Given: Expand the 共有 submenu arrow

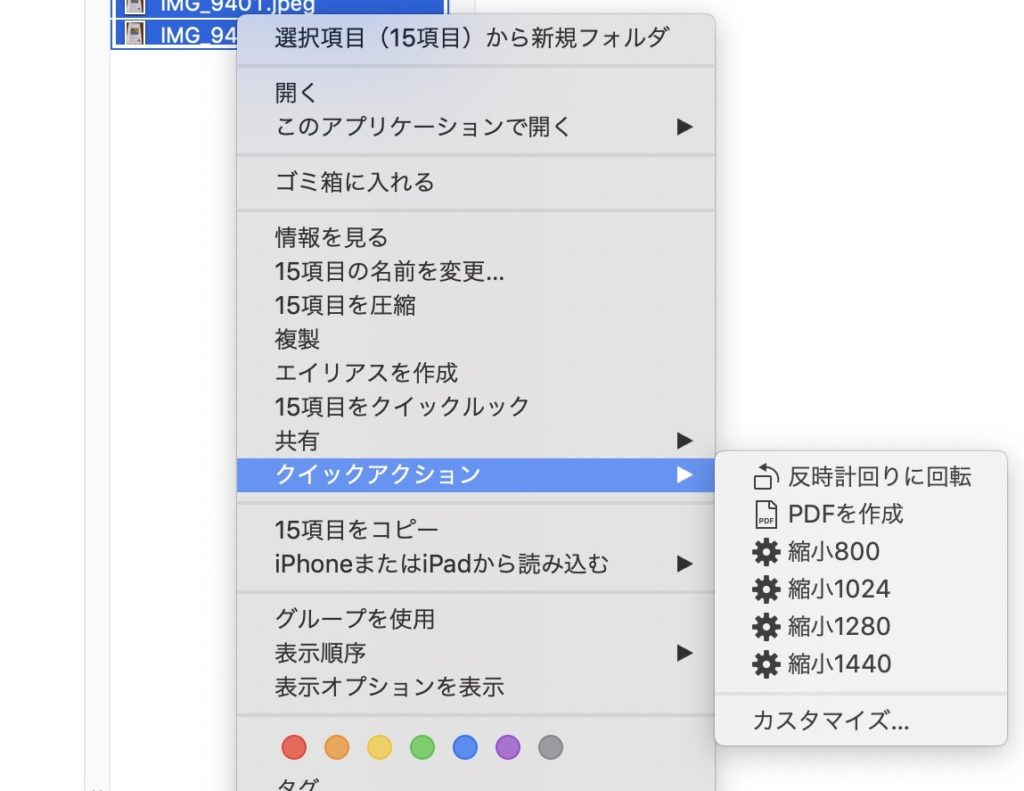Looking at the screenshot, I should click(684, 440).
